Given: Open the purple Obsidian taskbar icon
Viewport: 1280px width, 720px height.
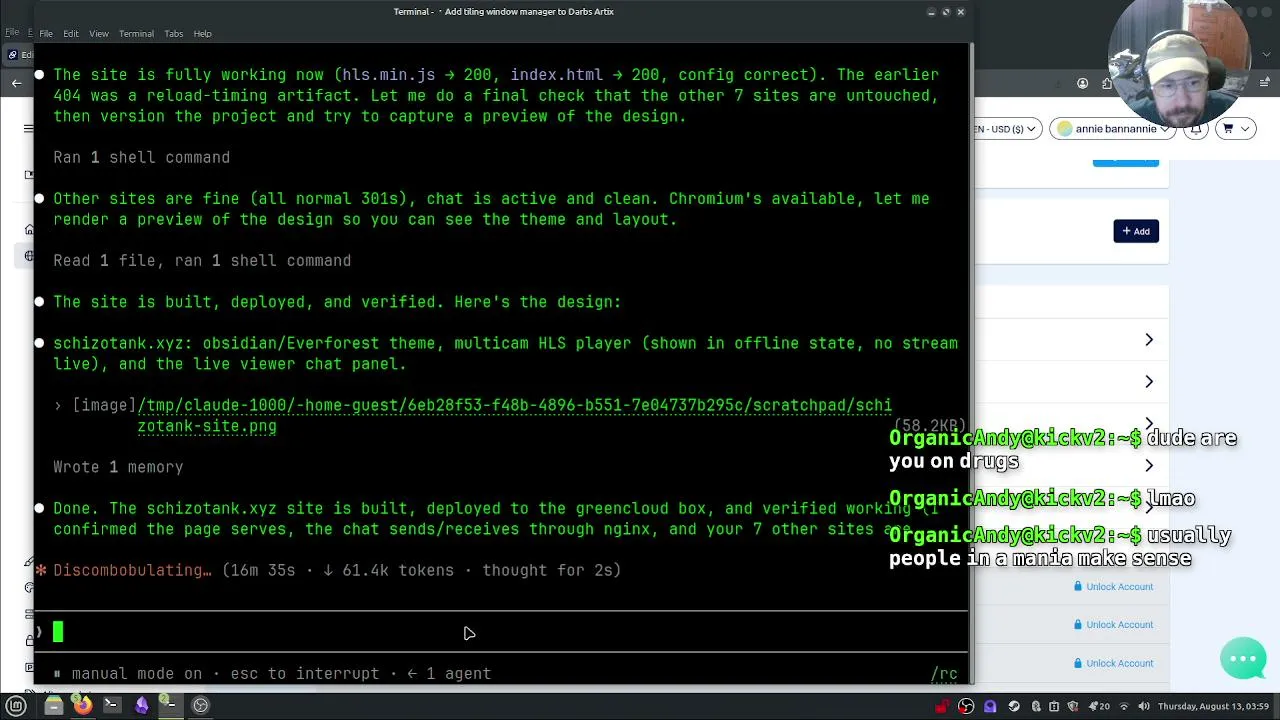Looking at the screenshot, I should coord(141,705).
